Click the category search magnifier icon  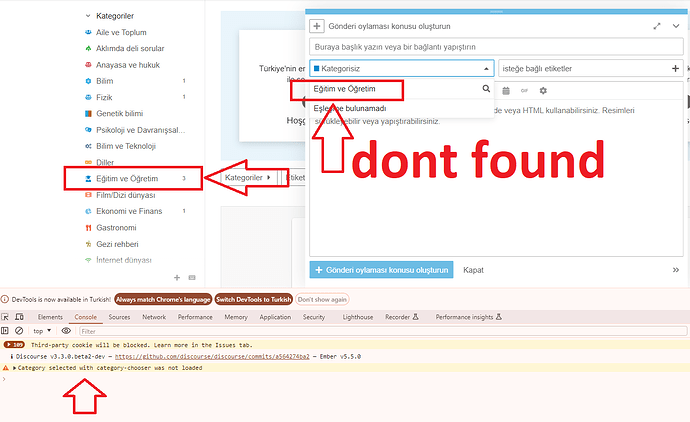click(x=486, y=89)
